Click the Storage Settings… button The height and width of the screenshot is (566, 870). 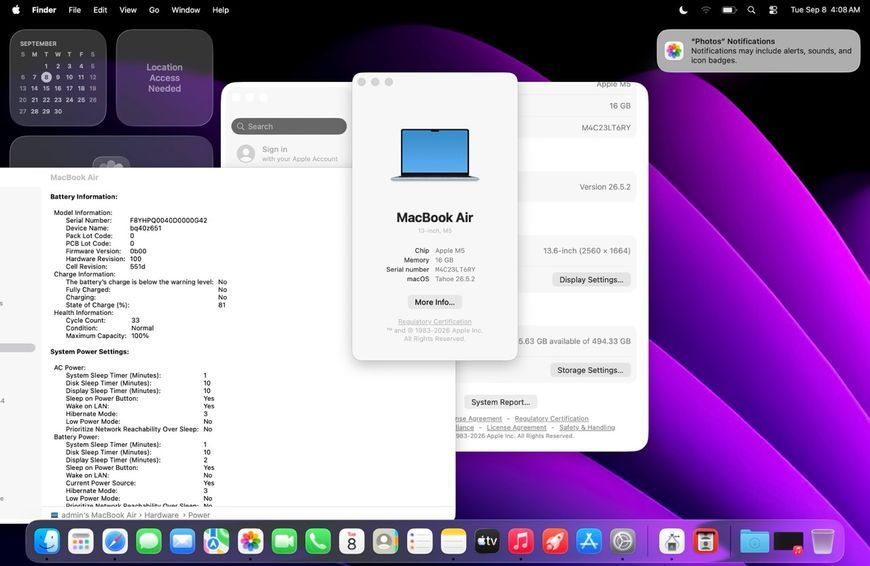click(x=590, y=370)
